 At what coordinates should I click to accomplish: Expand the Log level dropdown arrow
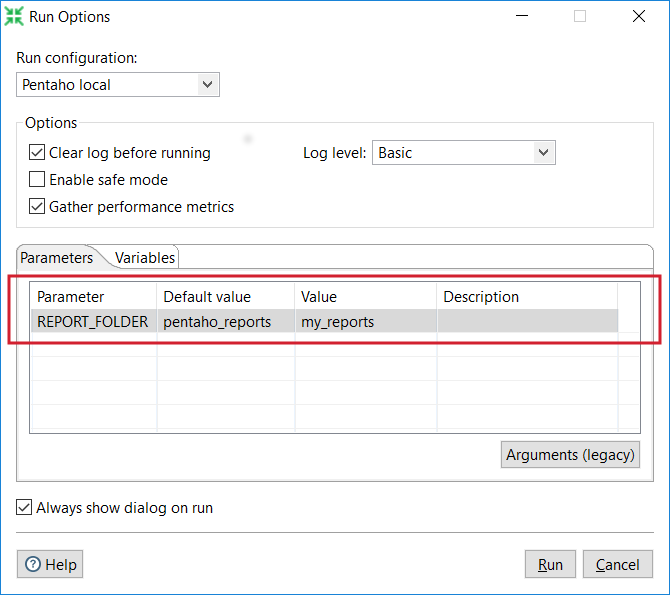click(x=544, y=153)
